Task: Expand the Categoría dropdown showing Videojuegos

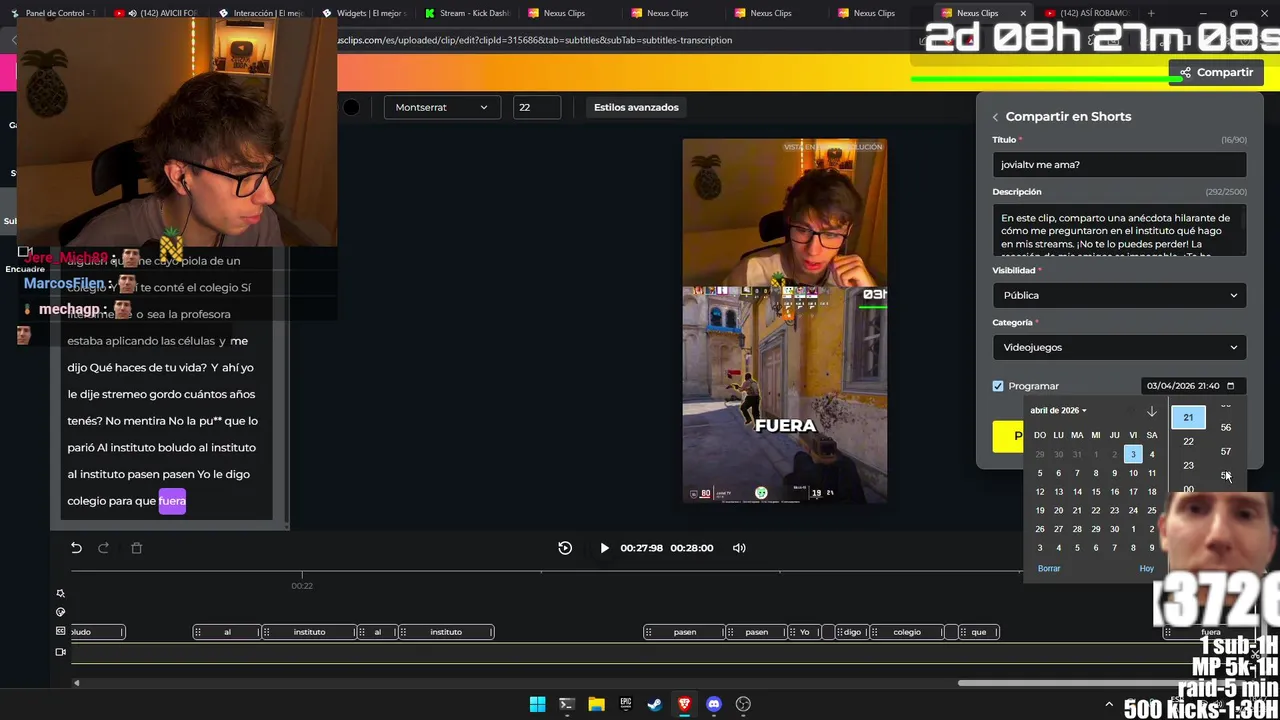Action: tap(1120, 347)
